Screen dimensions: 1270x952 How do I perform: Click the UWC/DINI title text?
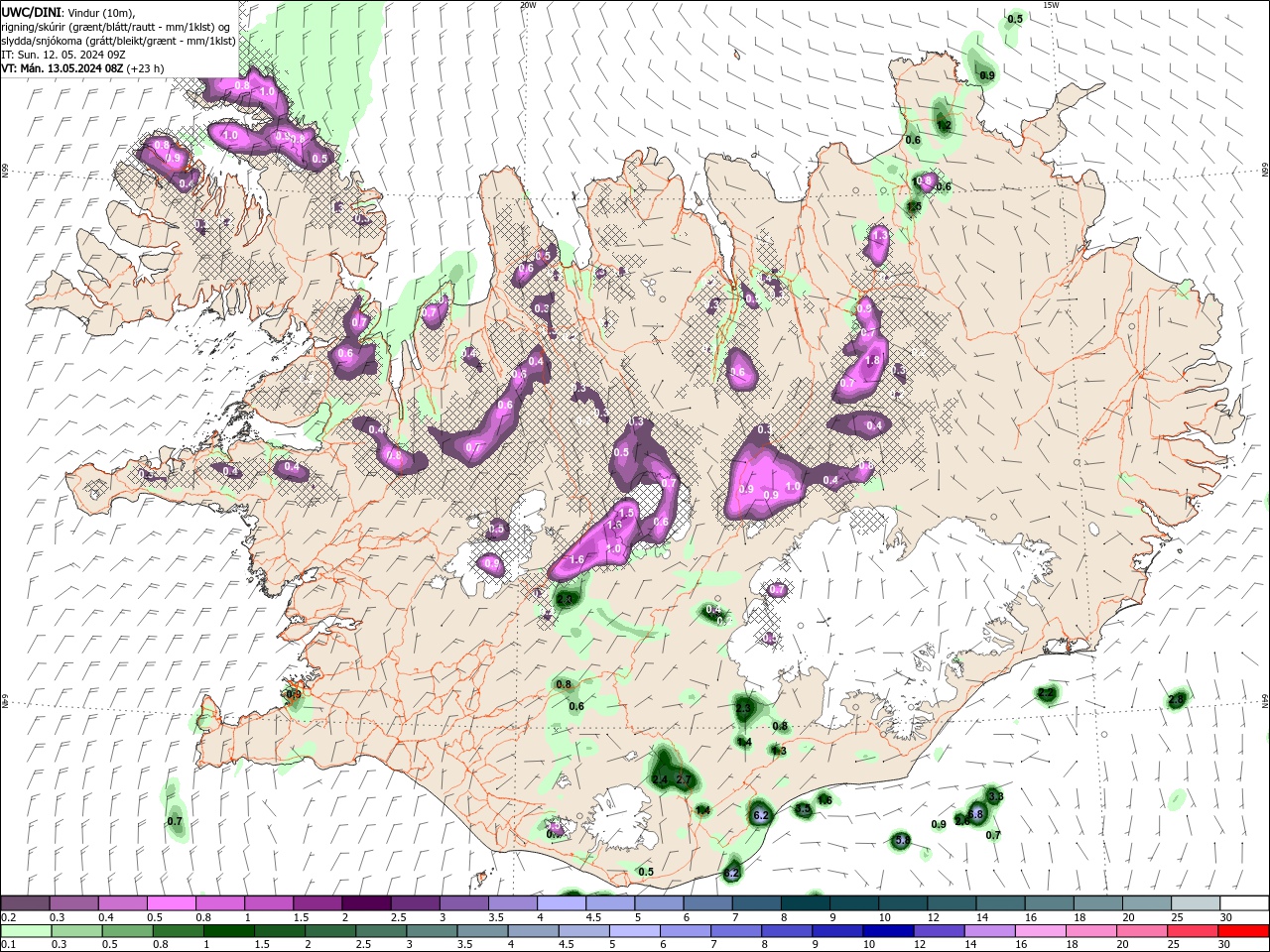(x=31, y=12)
